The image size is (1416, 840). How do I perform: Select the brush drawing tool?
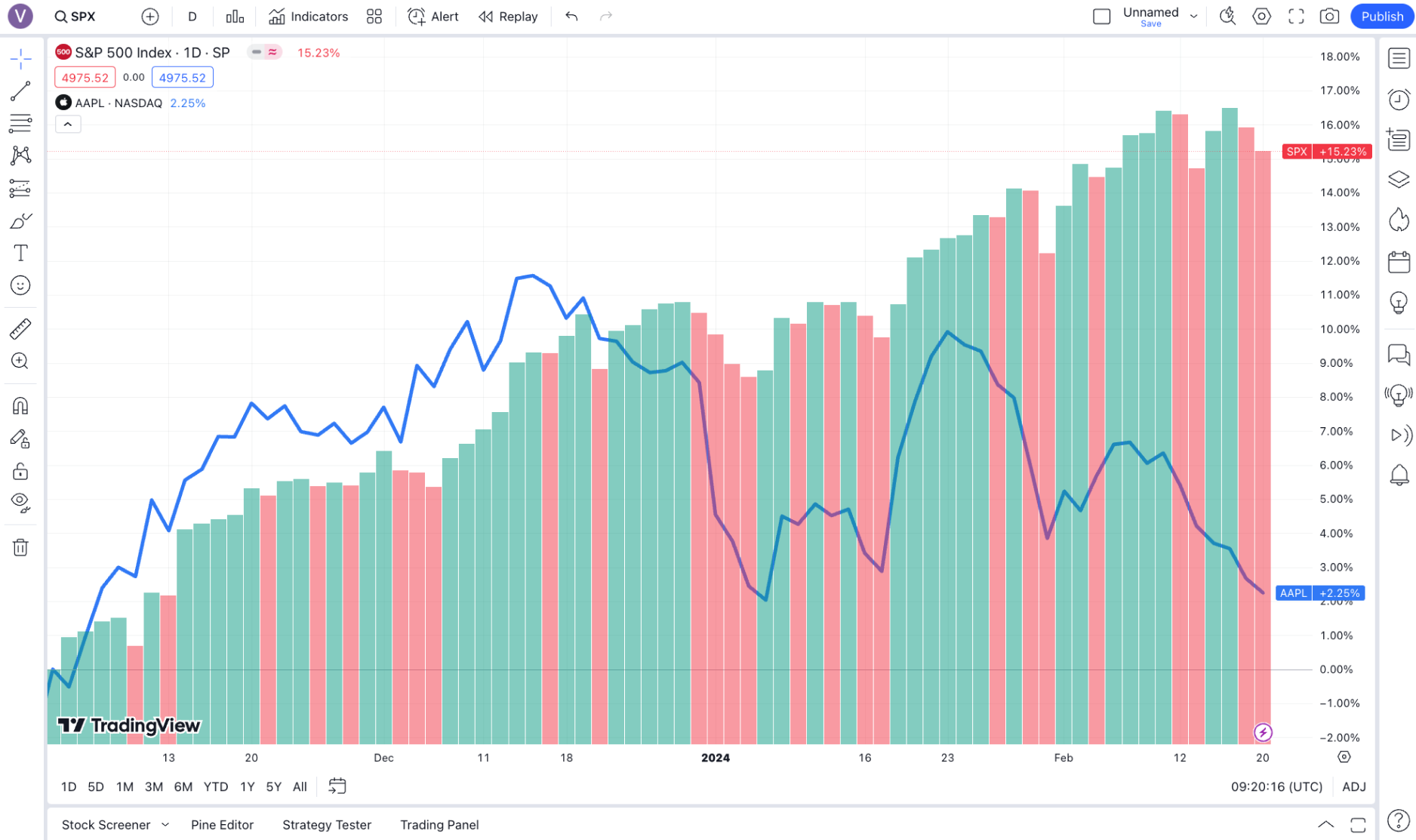point(20,220)
